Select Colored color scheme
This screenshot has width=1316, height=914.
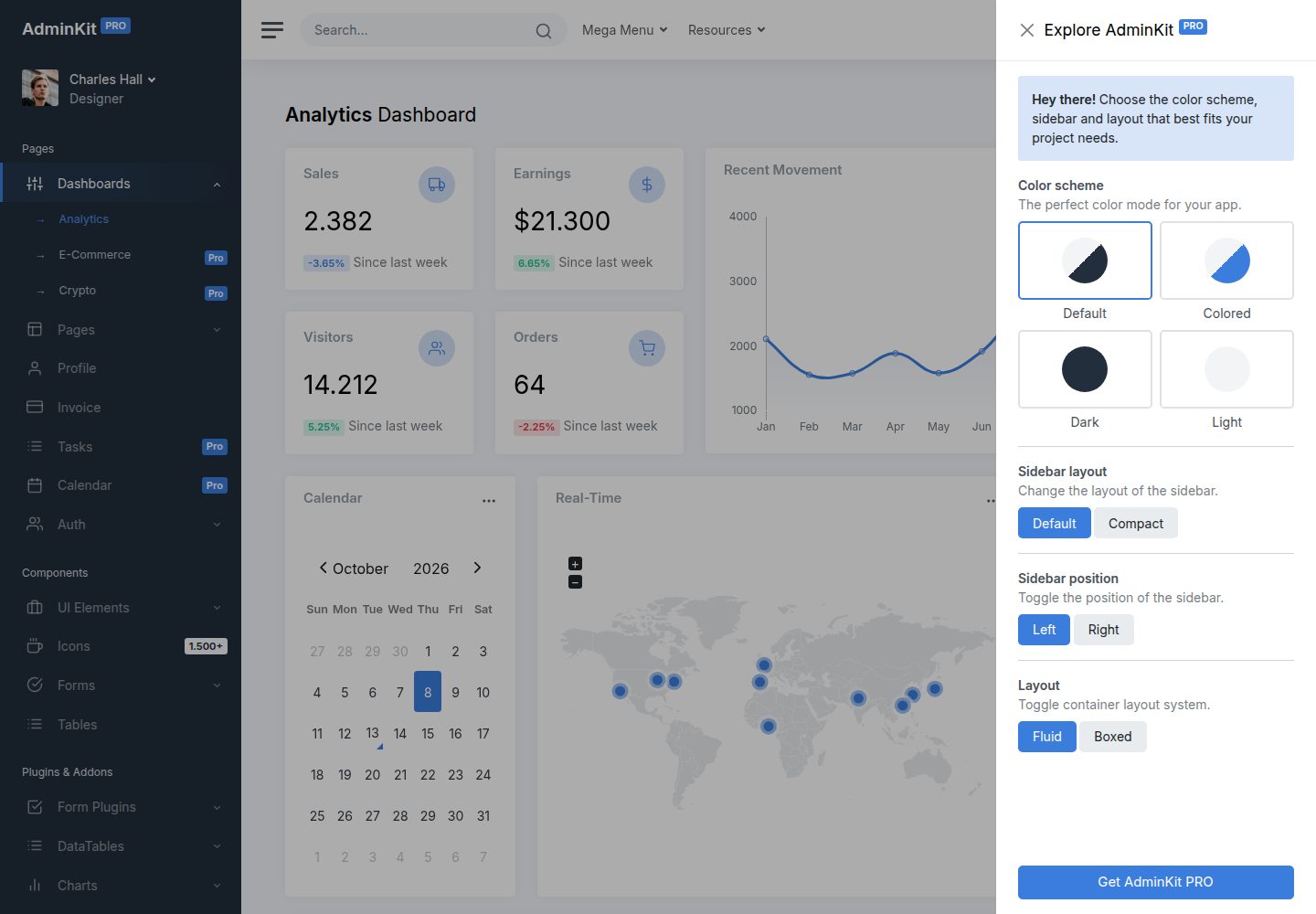1226,260
